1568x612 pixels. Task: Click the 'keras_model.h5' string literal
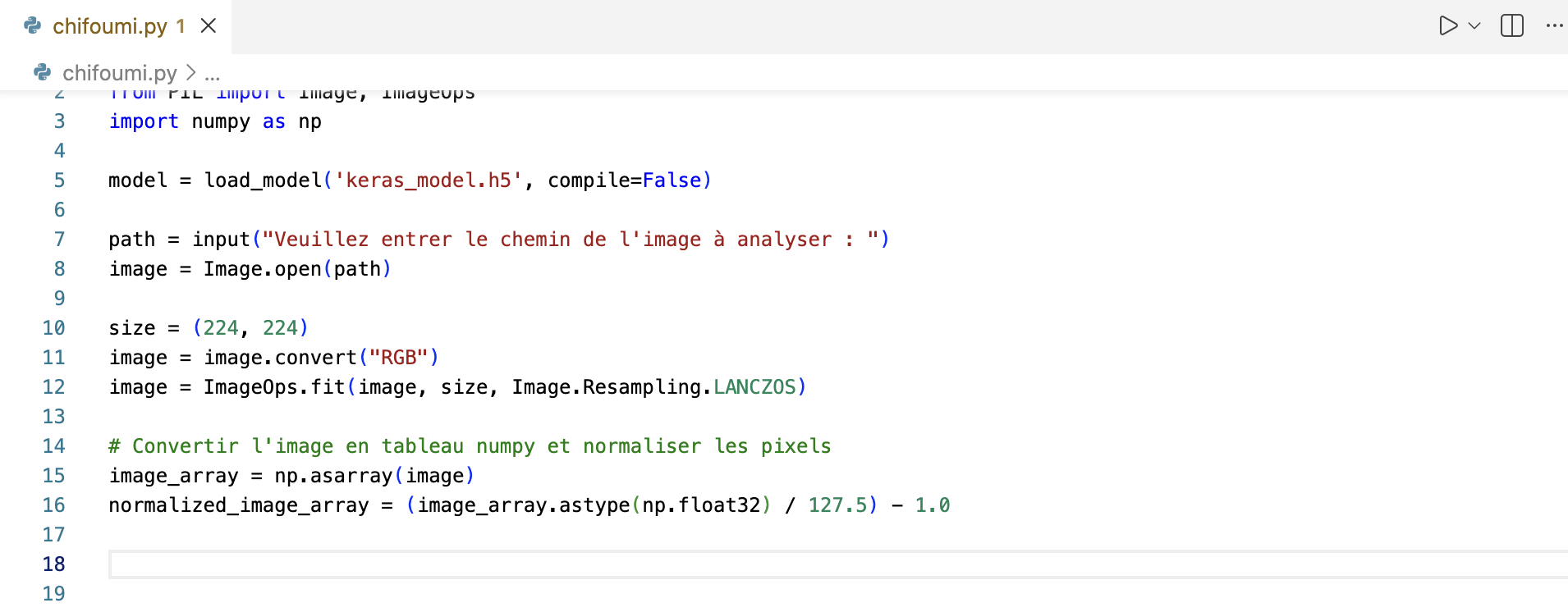429,180
